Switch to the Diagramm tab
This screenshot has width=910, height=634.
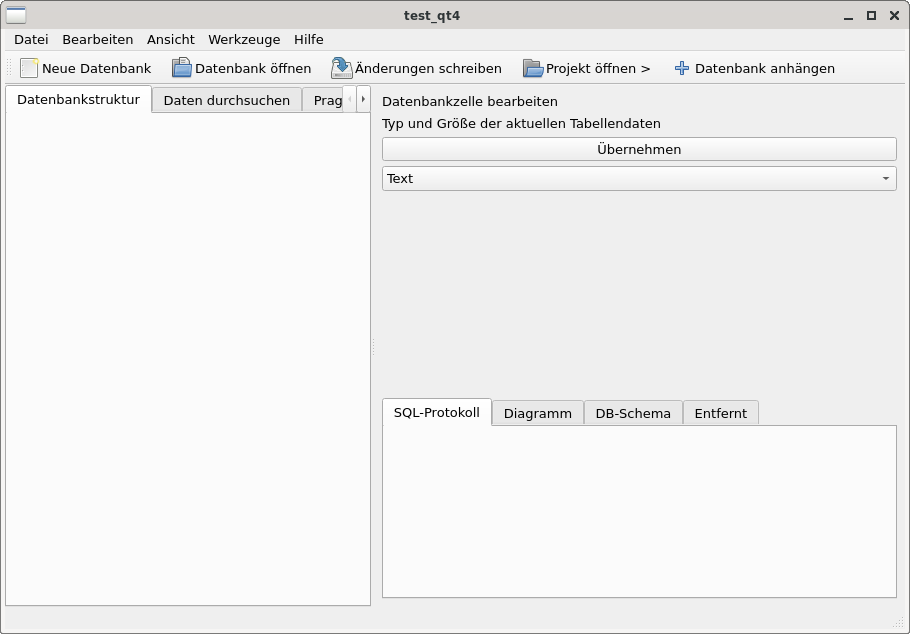(x=538, y=413)
